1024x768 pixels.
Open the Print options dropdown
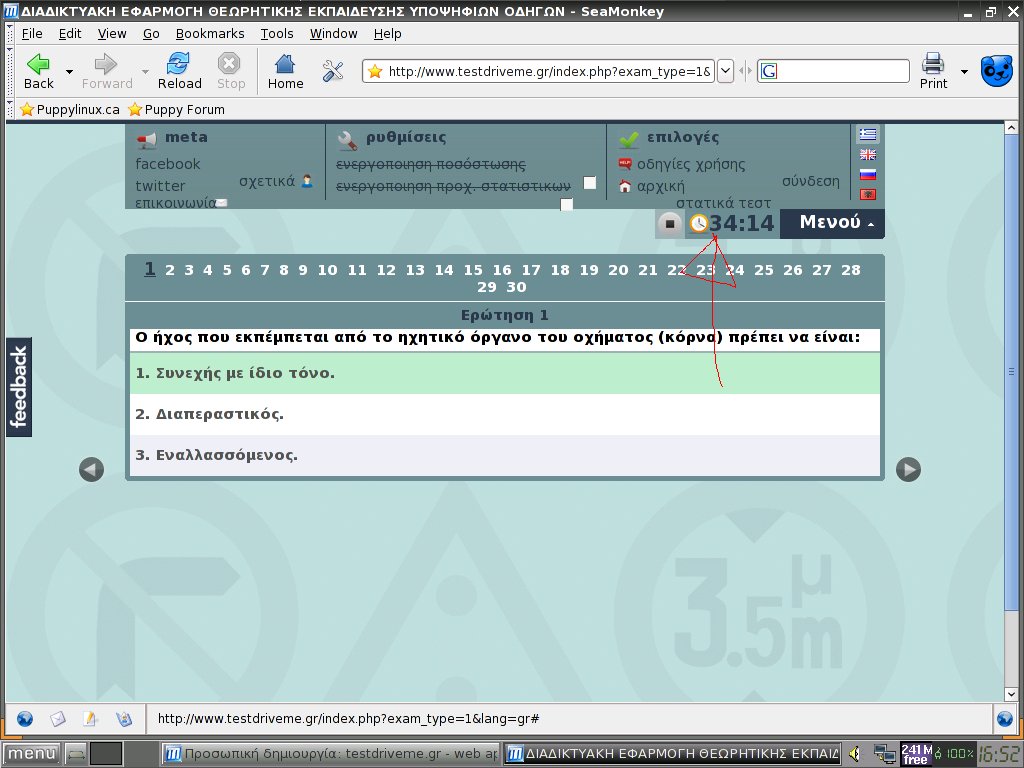click(964, 71)
